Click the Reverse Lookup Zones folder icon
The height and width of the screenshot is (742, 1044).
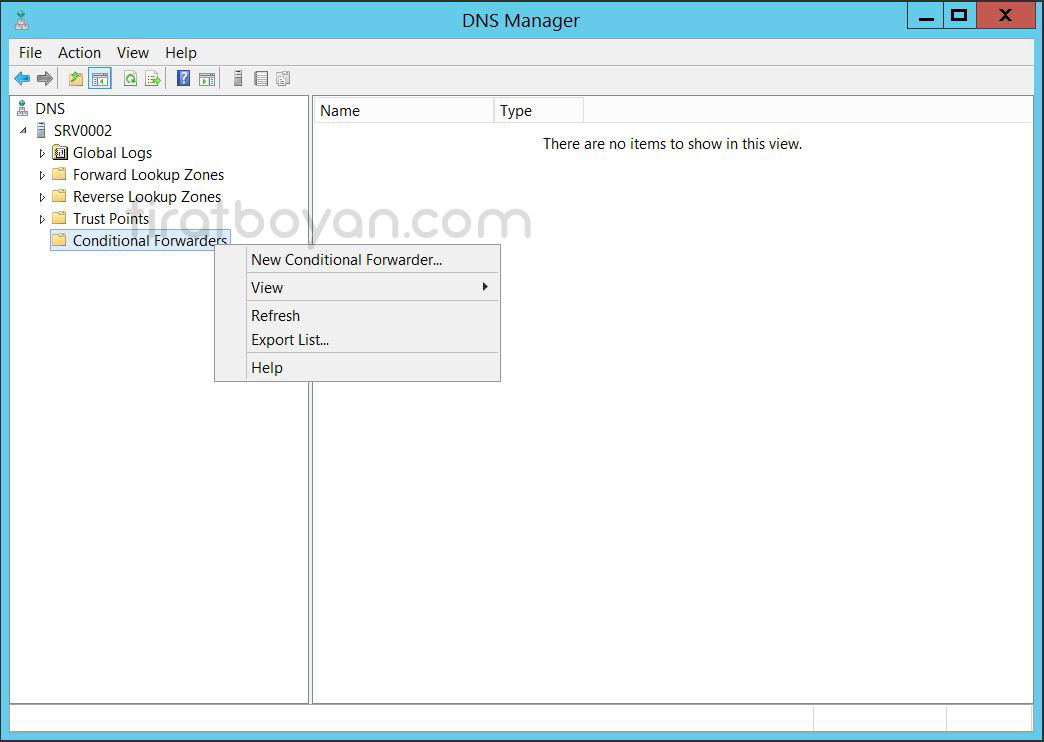(59, 196)
